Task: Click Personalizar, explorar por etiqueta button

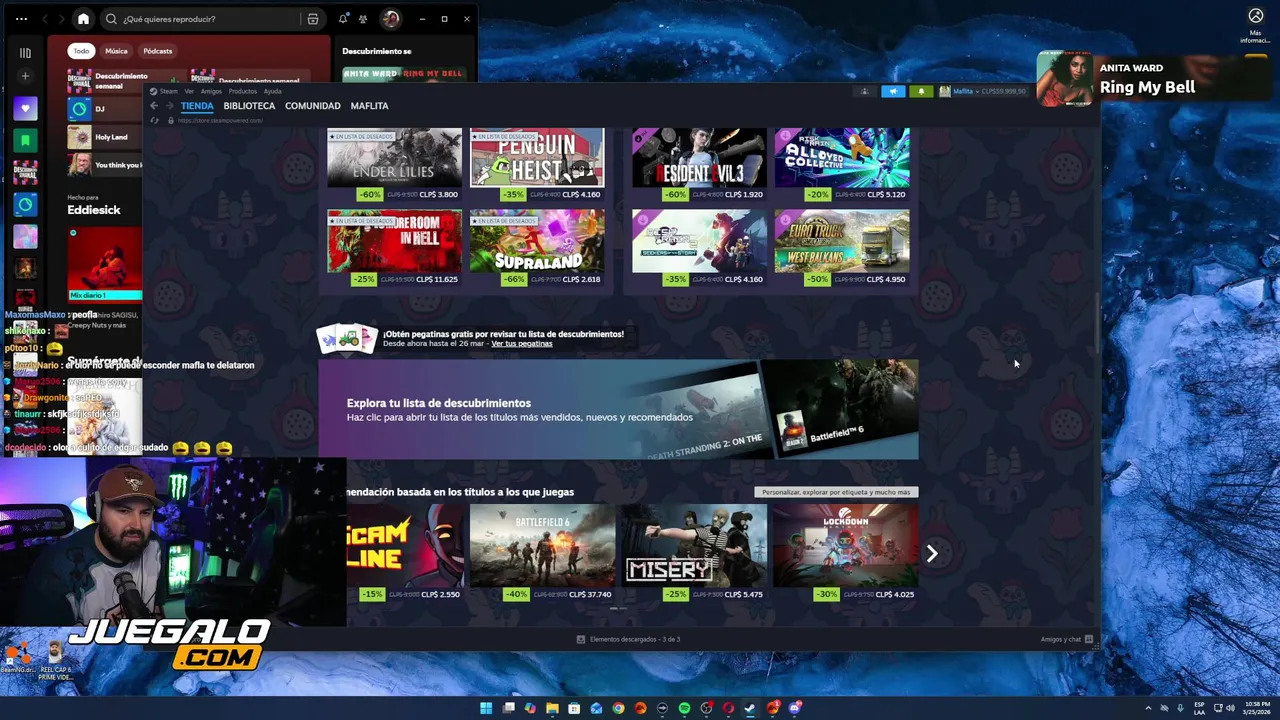Action: coord(836,492)
